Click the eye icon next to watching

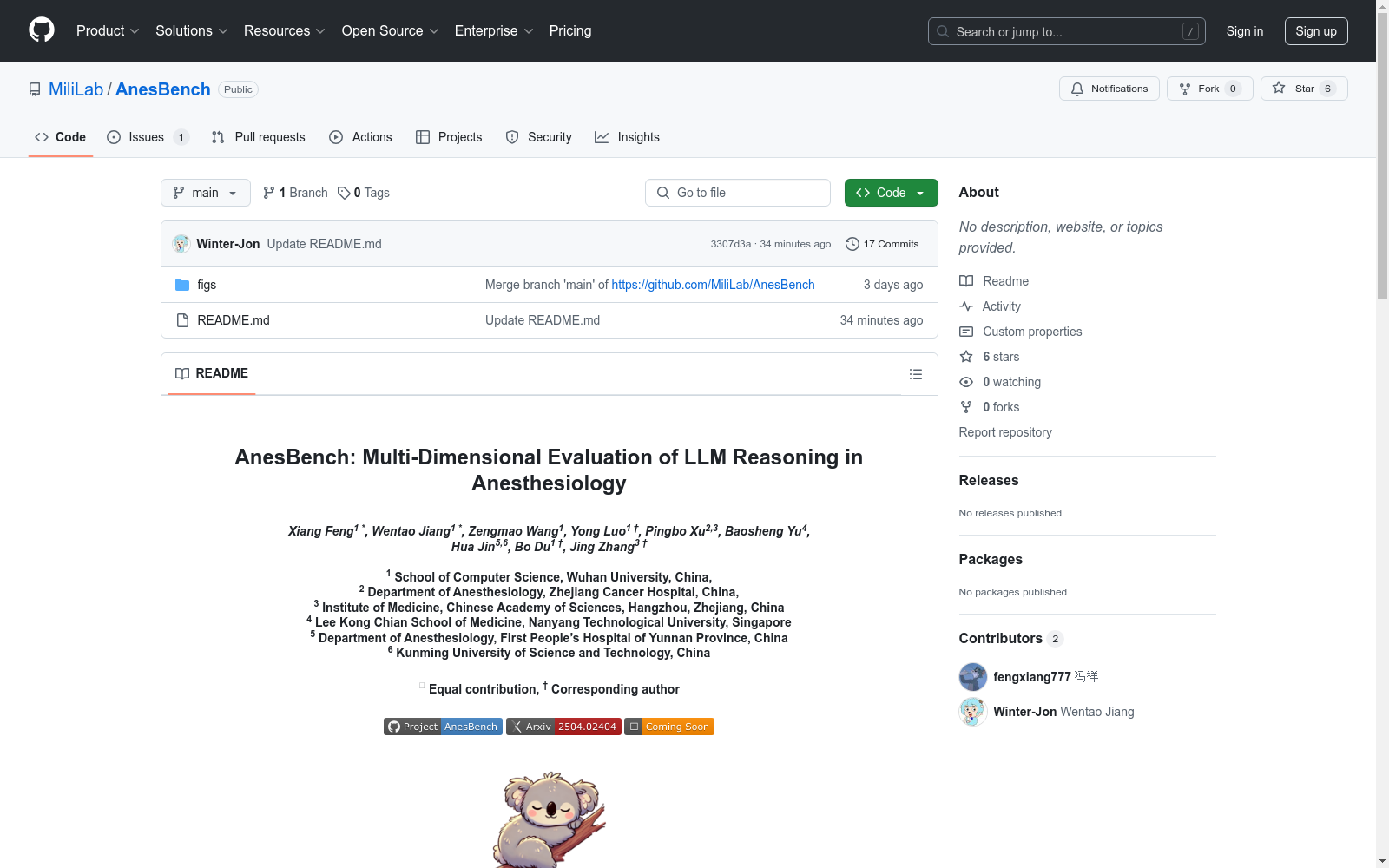pos(966,382)
